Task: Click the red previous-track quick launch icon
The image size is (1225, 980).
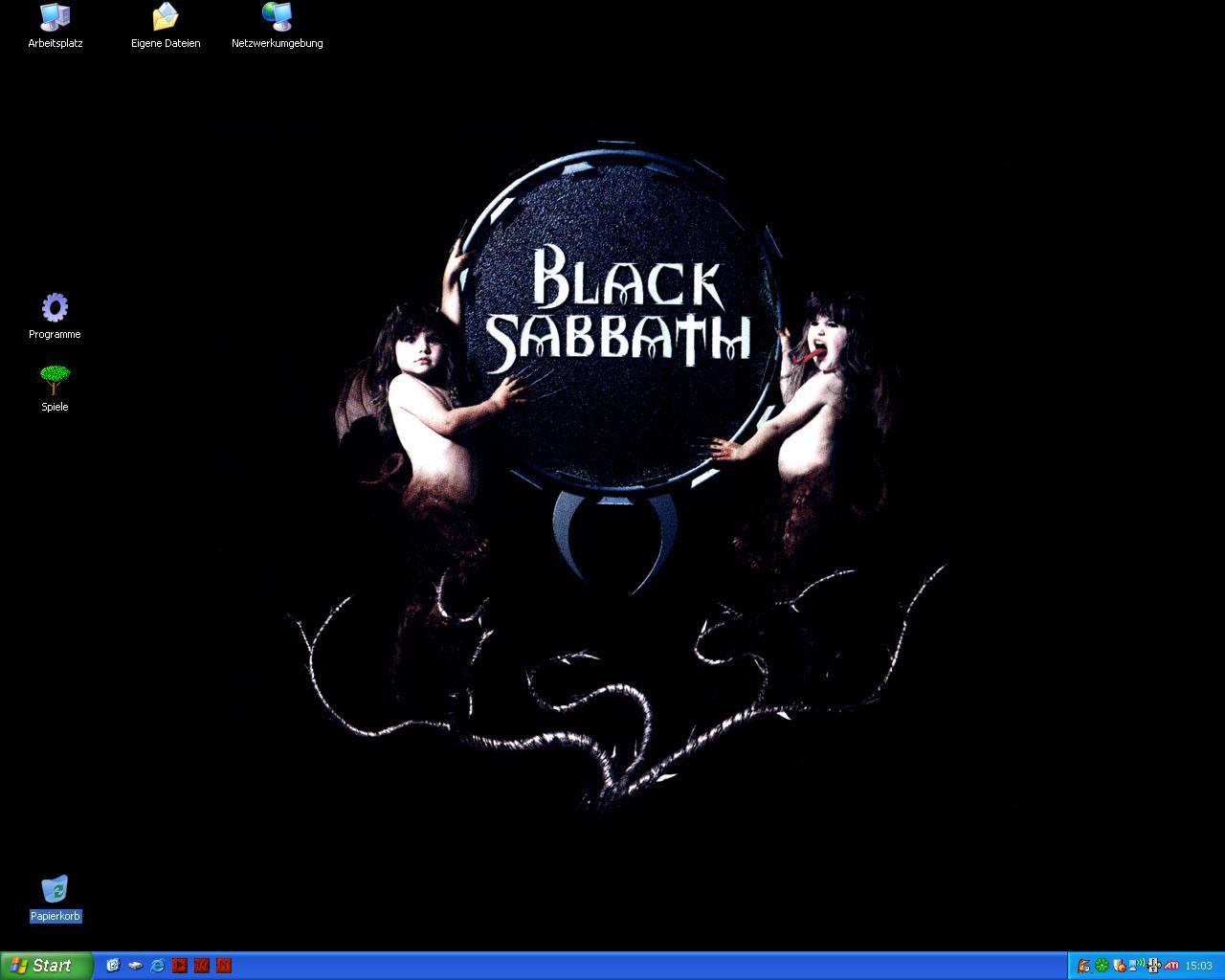Action: click(201, 966)
